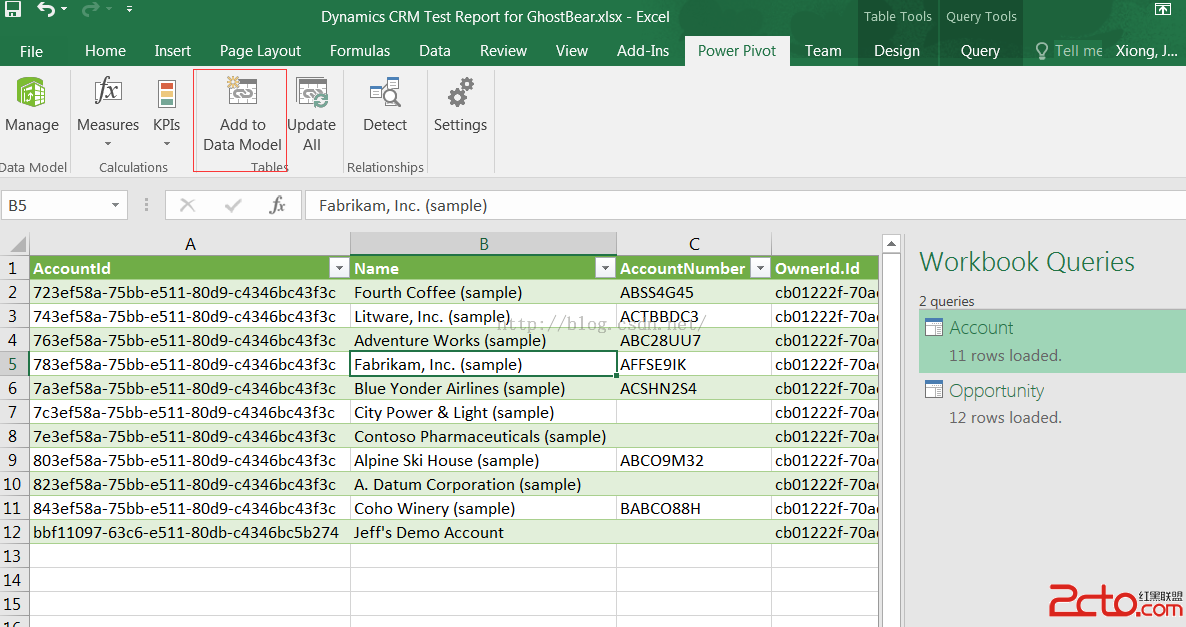Viewport: 1186px width, 627px height.
Task: Click cell Alpine Ski House (sample)
Action: pyautogui.click(x=483, y=460)
